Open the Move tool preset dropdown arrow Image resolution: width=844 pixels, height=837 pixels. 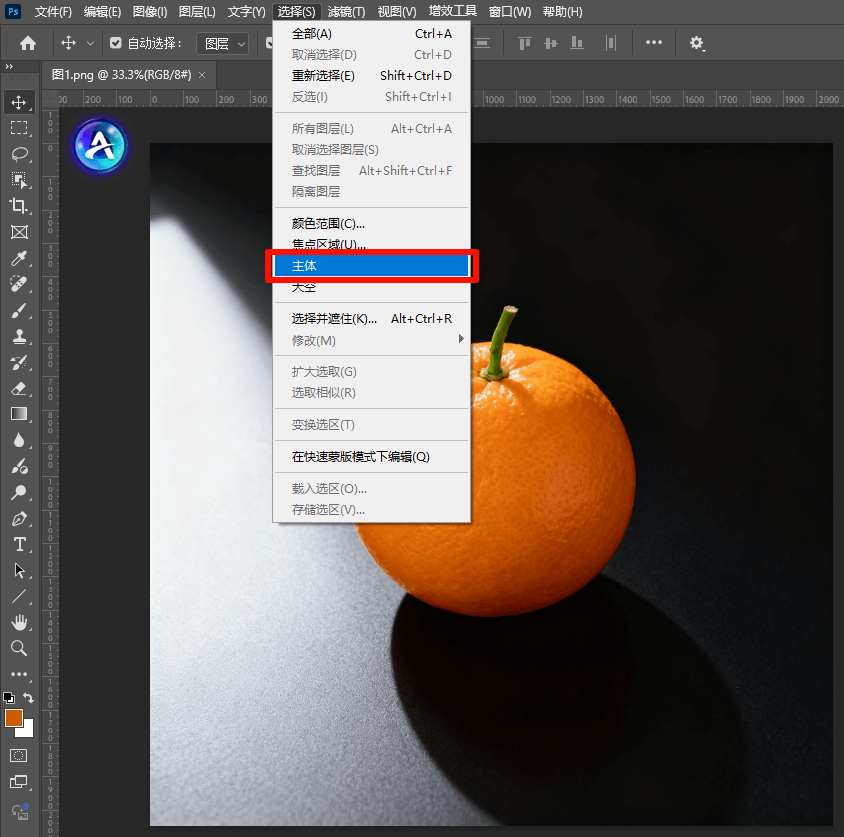[x=91, y=43]
